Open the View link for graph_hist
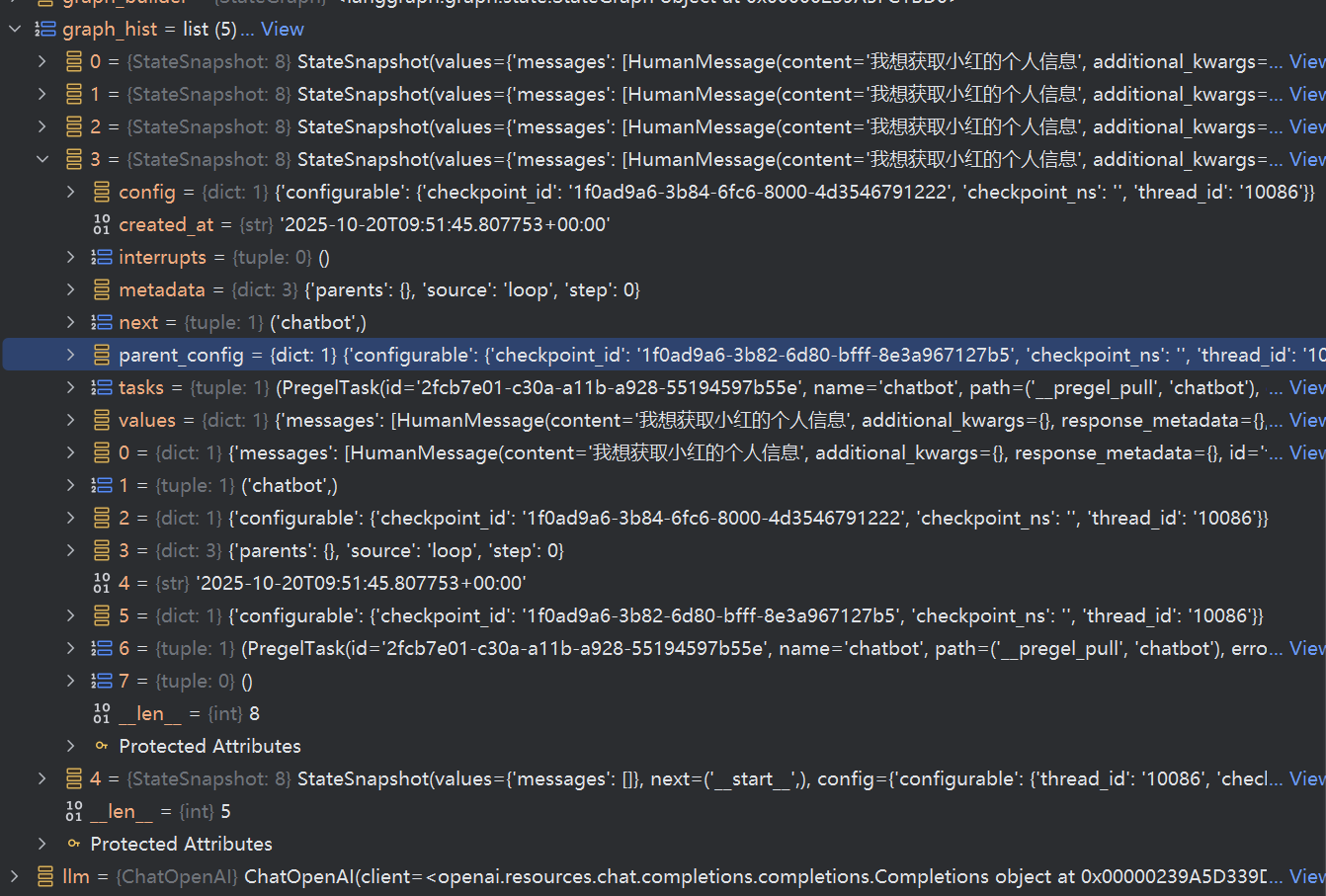The image size is (1326, 896). pyautogui.click(x=282, y=29)
